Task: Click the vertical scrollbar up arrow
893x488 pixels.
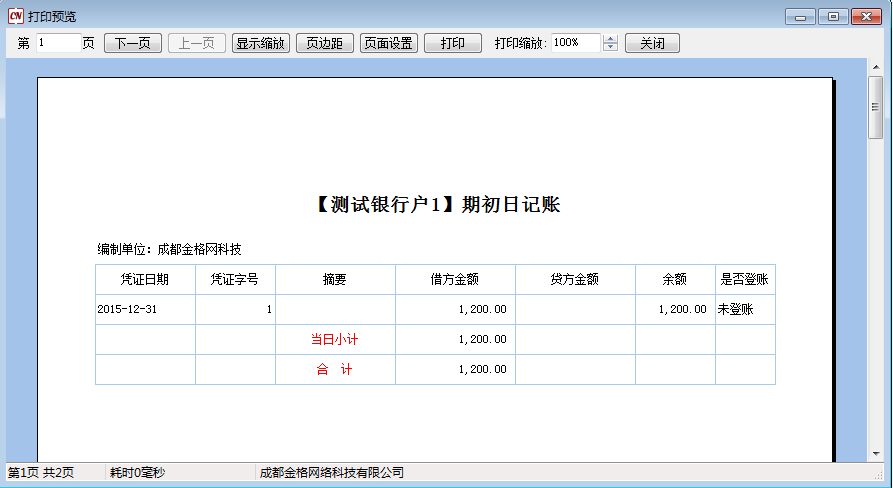Action: pos(875,66)
